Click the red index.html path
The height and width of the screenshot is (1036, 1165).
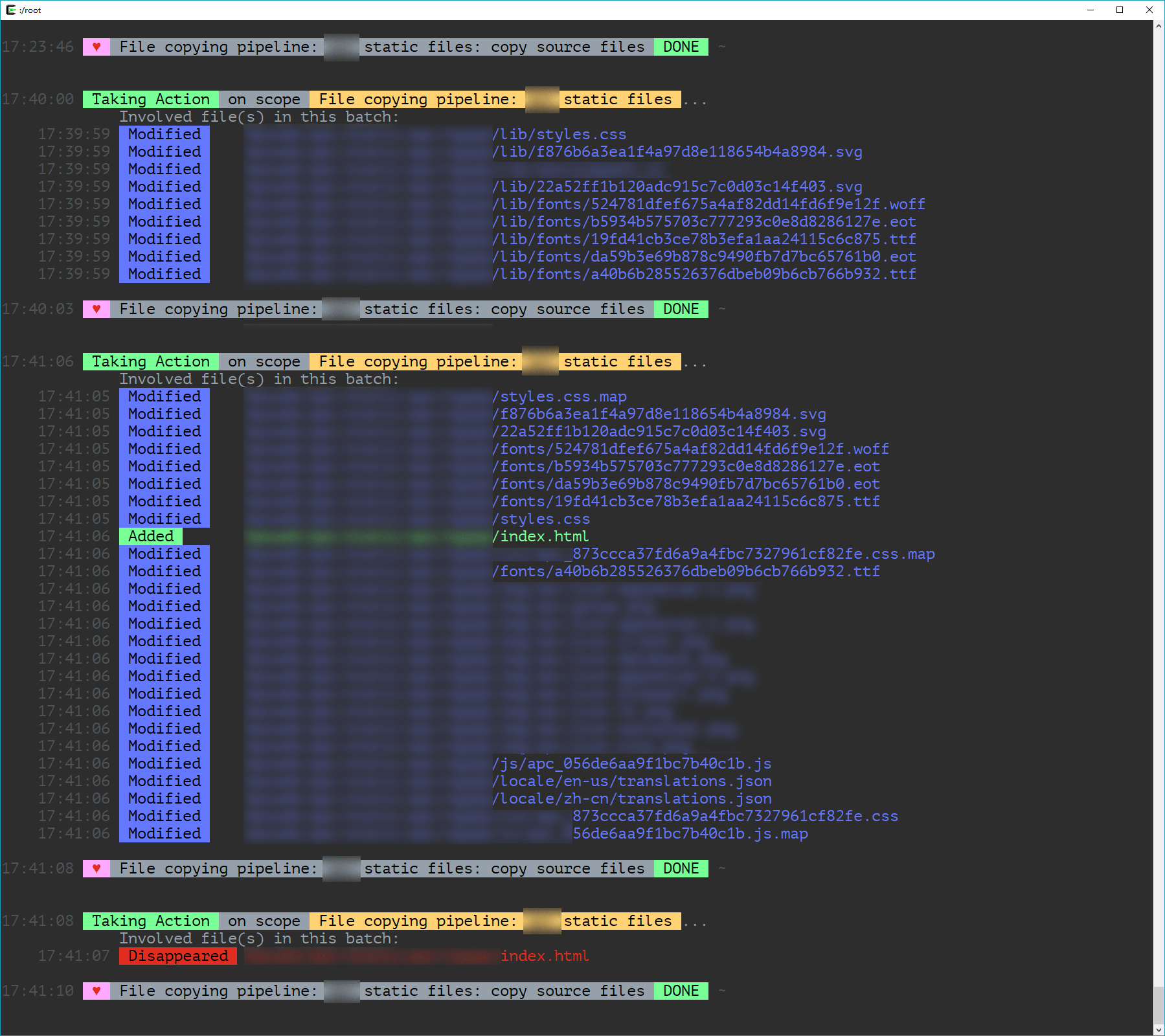pos(545,956)
